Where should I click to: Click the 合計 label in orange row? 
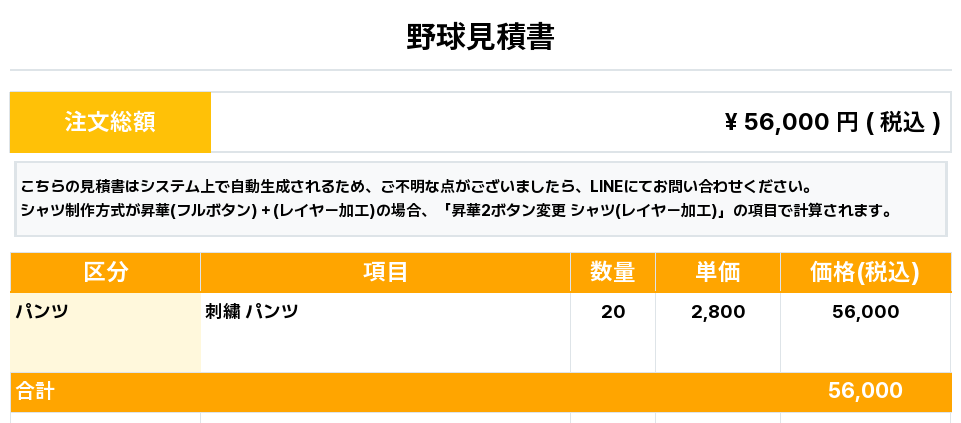pos(34,392)
